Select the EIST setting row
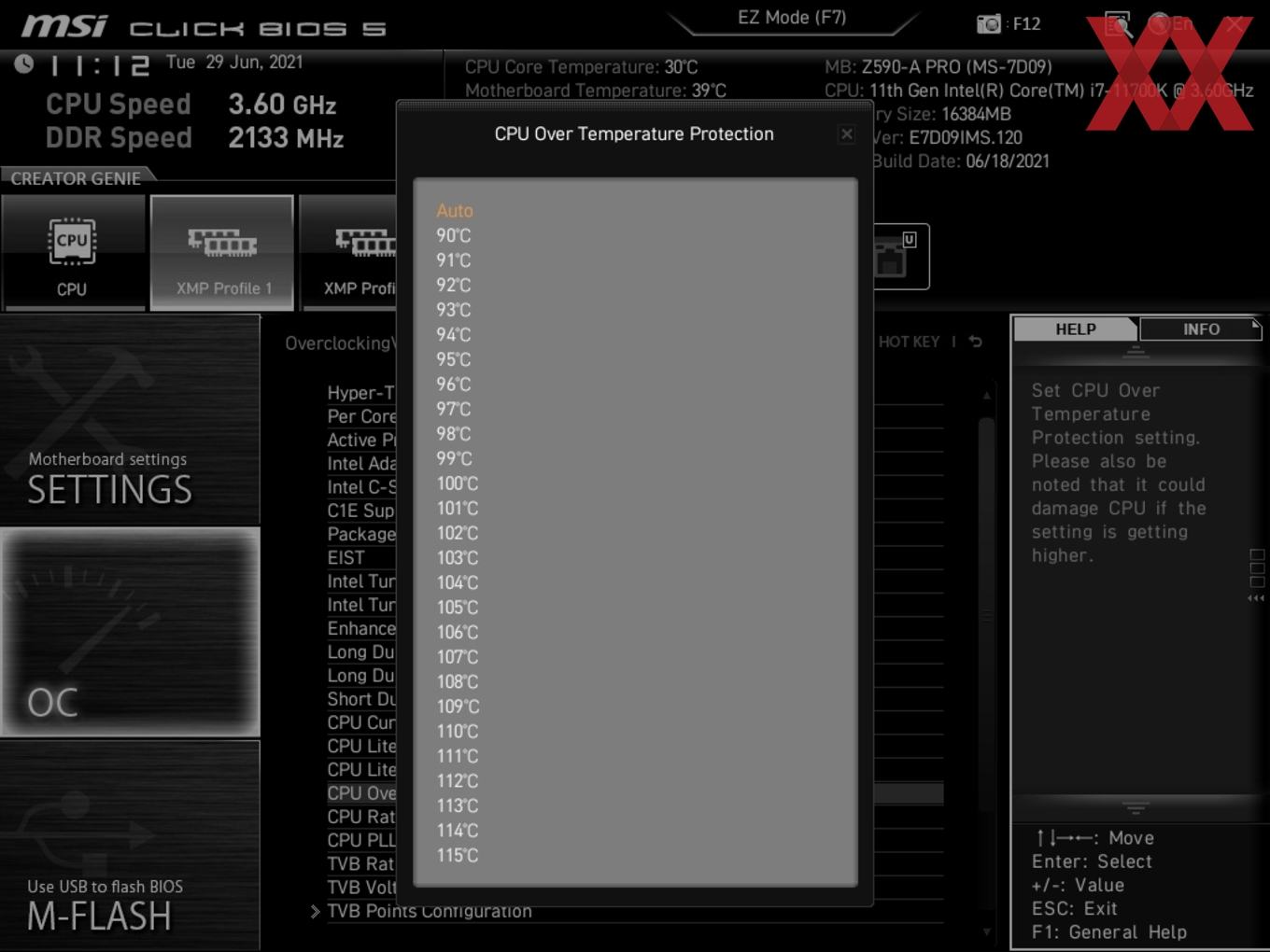This screenshot has width=1270, height=952. pyautogui.click(x=346, y=558)
